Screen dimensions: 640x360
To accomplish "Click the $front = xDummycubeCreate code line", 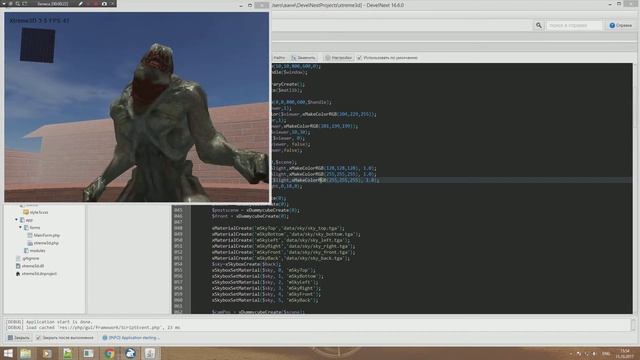I will point(250,216).
